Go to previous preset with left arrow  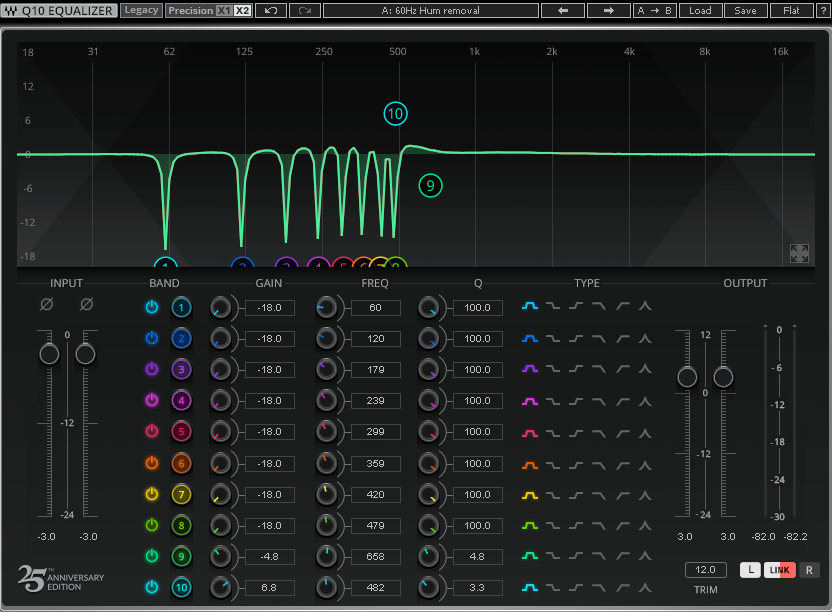point(563,11)
